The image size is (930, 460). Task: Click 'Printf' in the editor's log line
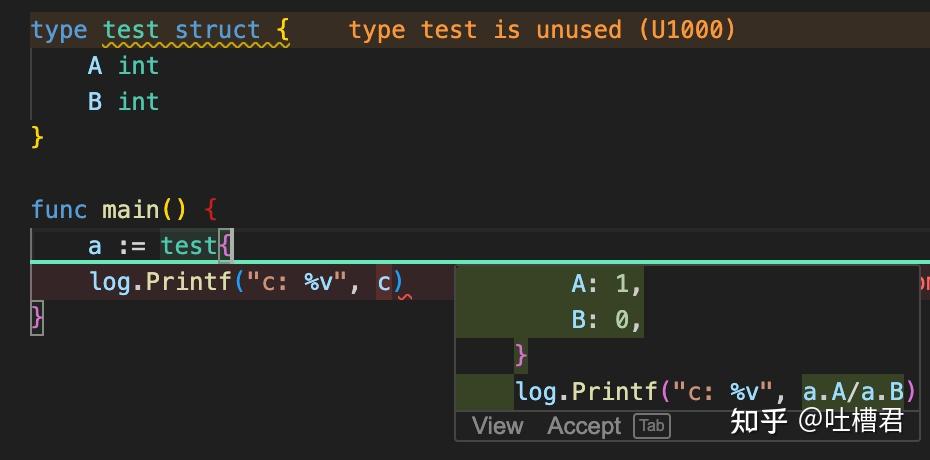pyautogui.click(x=189, y=282)
